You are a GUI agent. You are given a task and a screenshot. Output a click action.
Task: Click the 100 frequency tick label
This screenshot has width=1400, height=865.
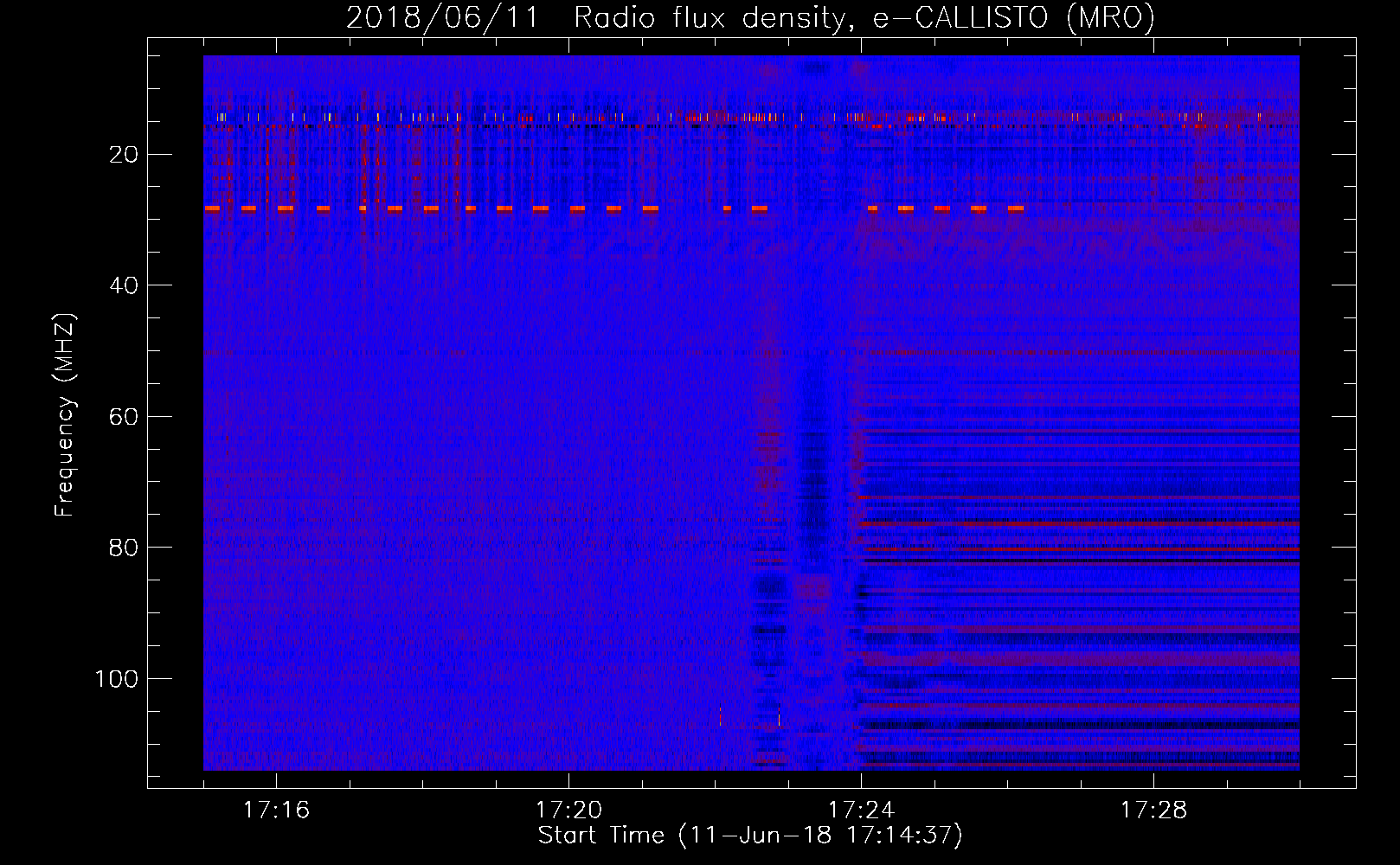[x=117, y=679]
